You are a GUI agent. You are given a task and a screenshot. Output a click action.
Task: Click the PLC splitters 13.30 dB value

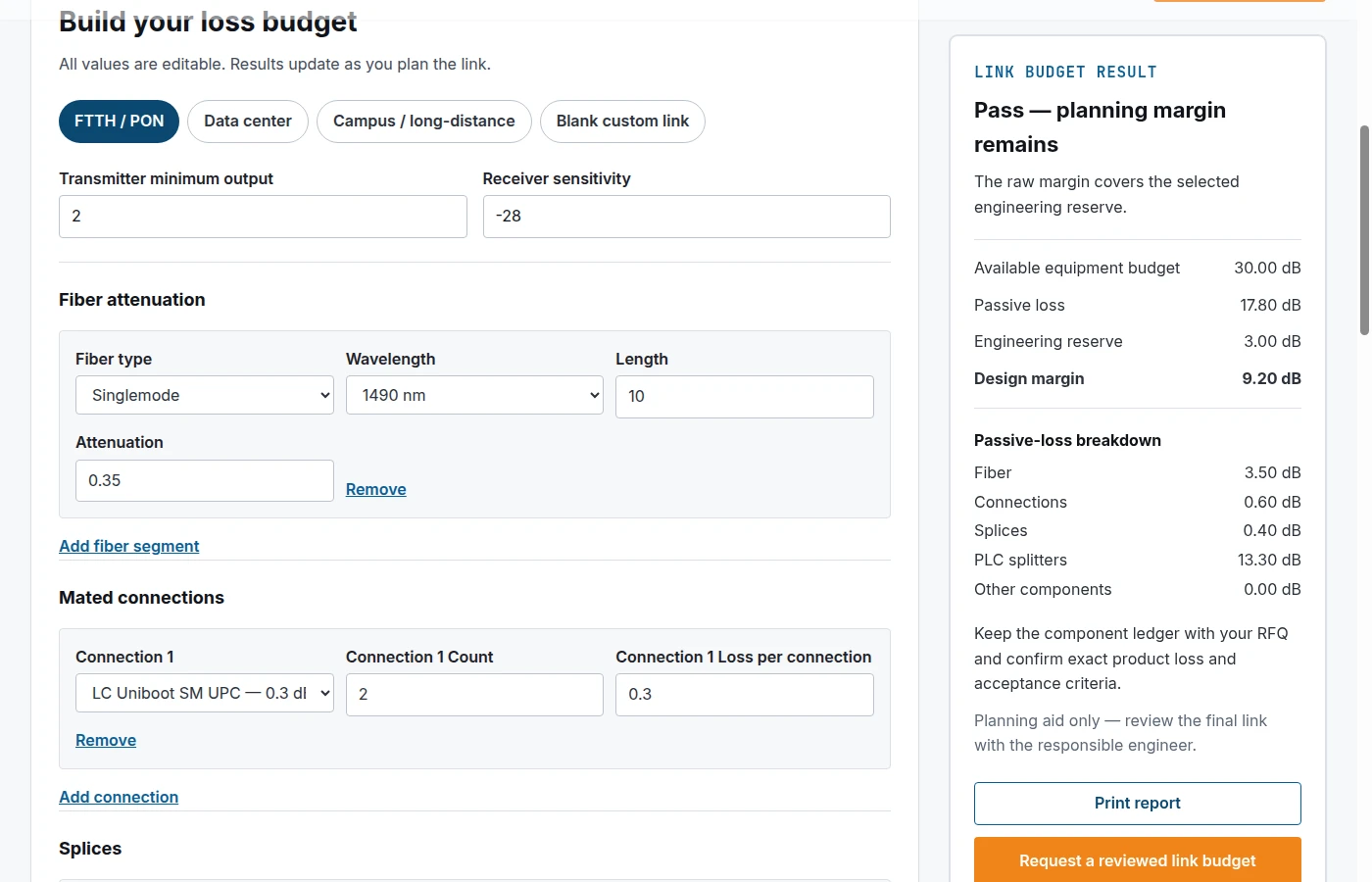(x=1269, y=560)
